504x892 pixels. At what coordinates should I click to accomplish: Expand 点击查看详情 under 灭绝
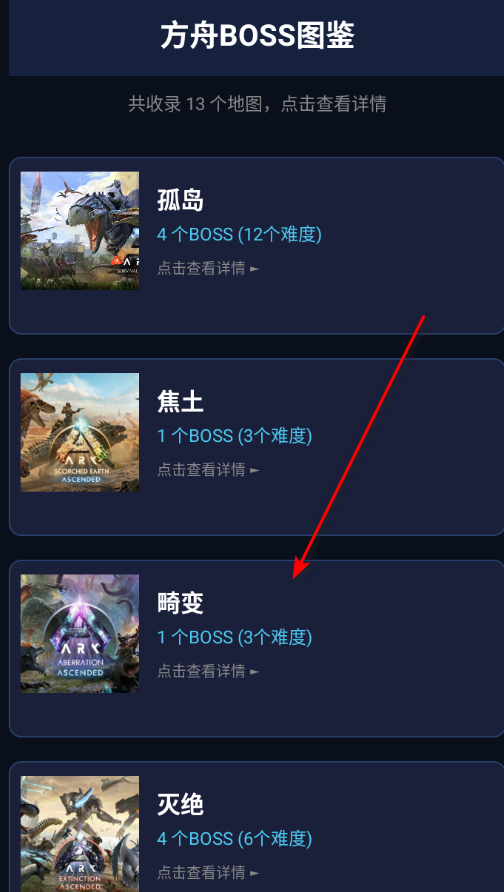208,872
